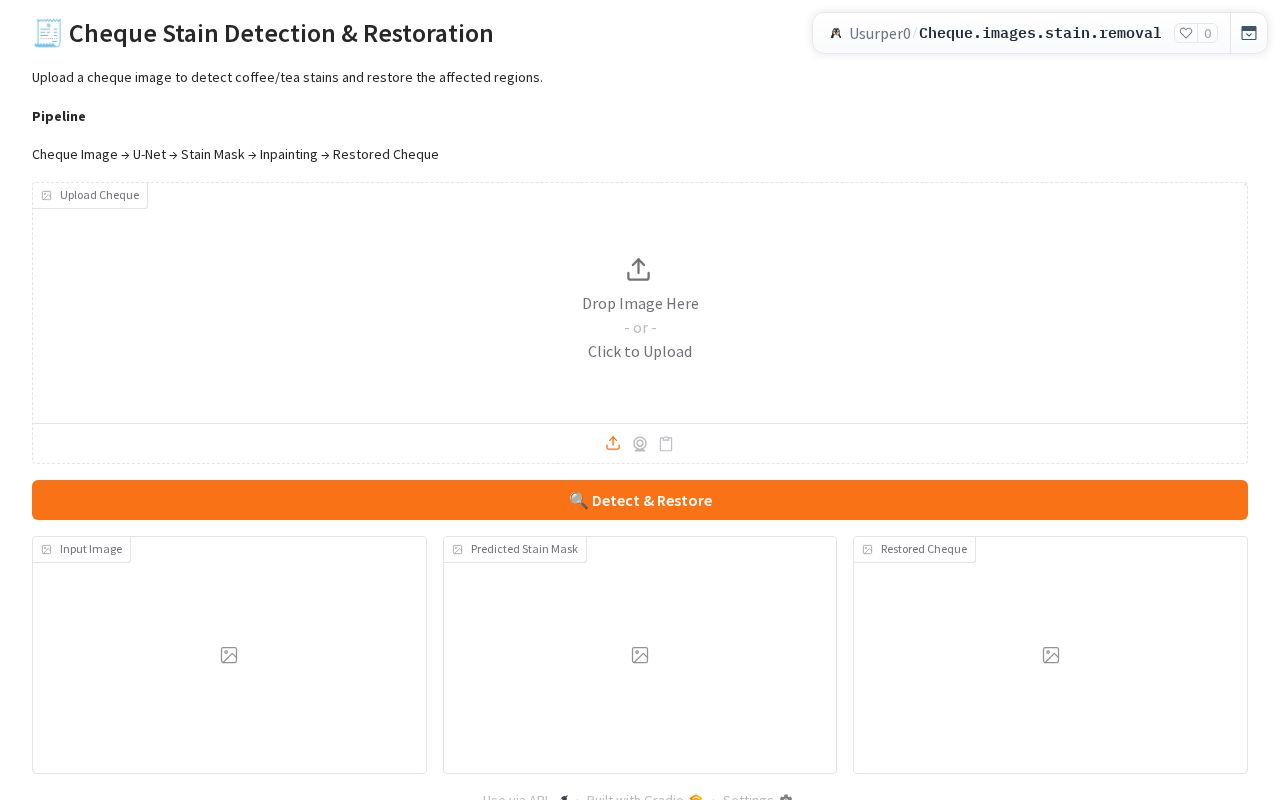Click the large upload arrow icon
Image resolution: width=1280 pixels, height=800 pixels.
(638, 270)
